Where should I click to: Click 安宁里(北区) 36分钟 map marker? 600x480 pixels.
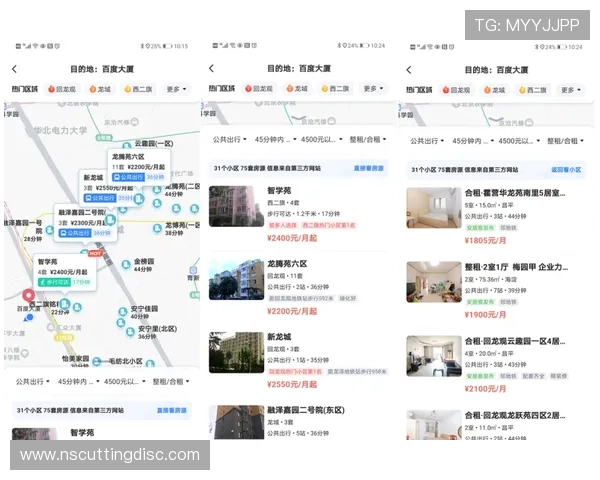coord(130,332)
